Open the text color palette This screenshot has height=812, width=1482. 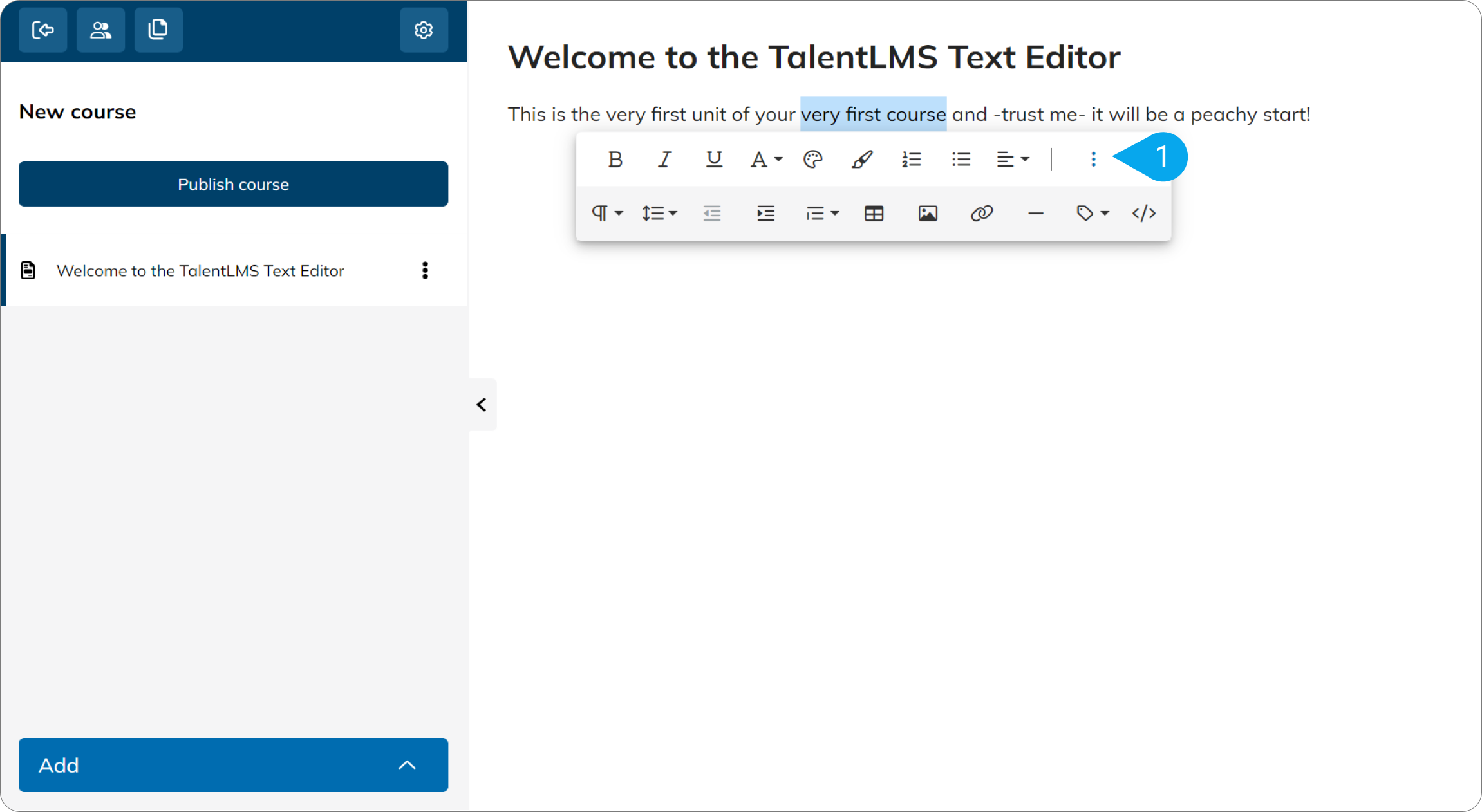(x=813, y=159)
